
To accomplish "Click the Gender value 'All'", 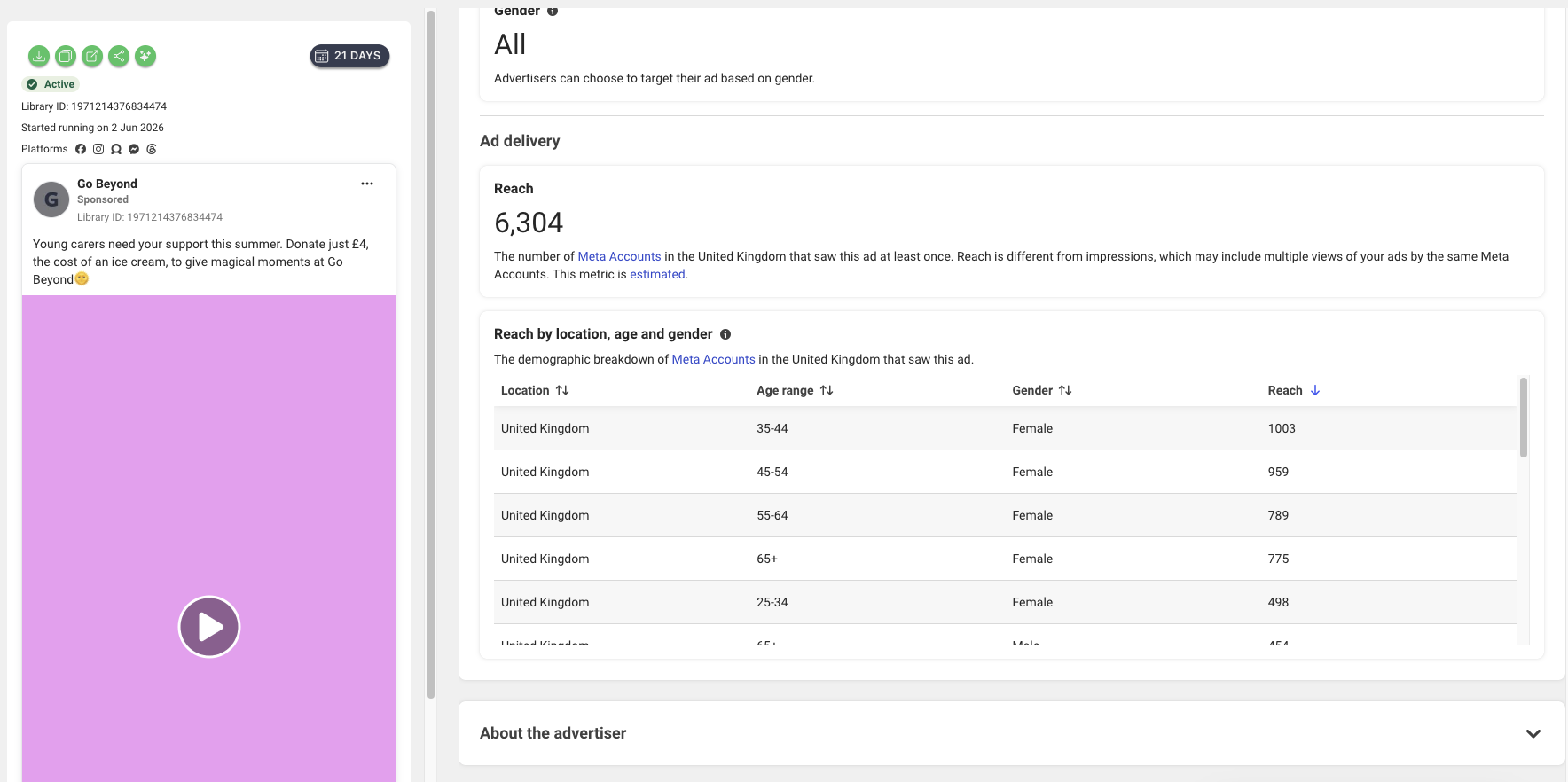I will tap(510, 44).
